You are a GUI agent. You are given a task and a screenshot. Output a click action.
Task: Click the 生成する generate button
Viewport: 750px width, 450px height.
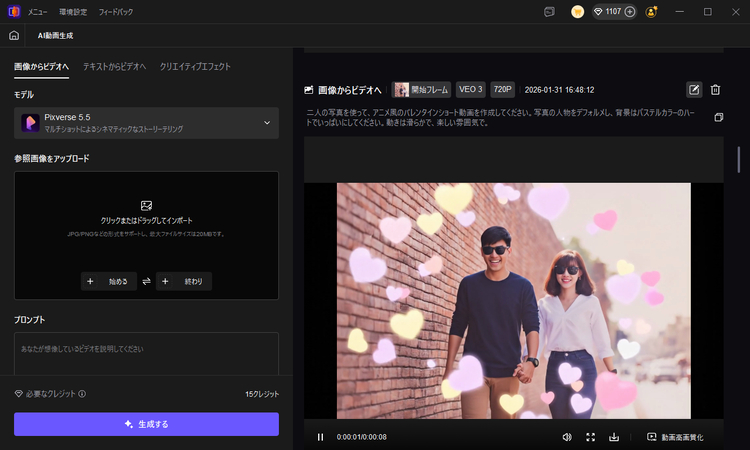click(146, 424)
